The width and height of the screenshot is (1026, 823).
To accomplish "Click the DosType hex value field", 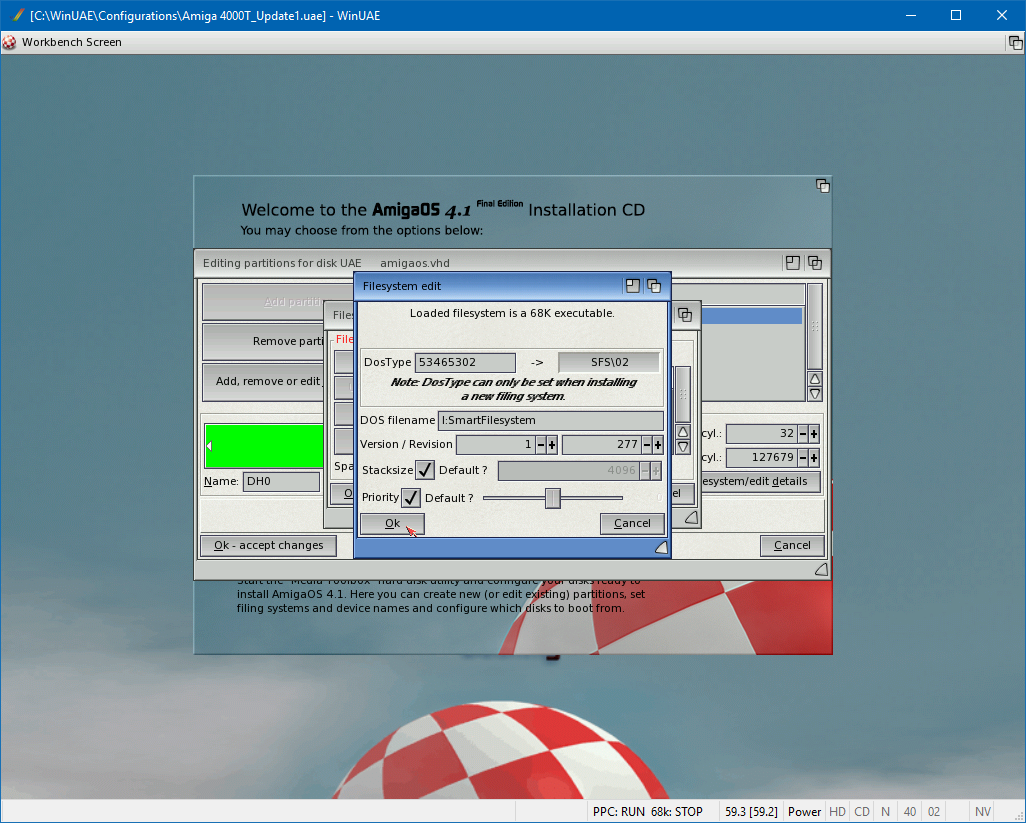I will [466, 362].
